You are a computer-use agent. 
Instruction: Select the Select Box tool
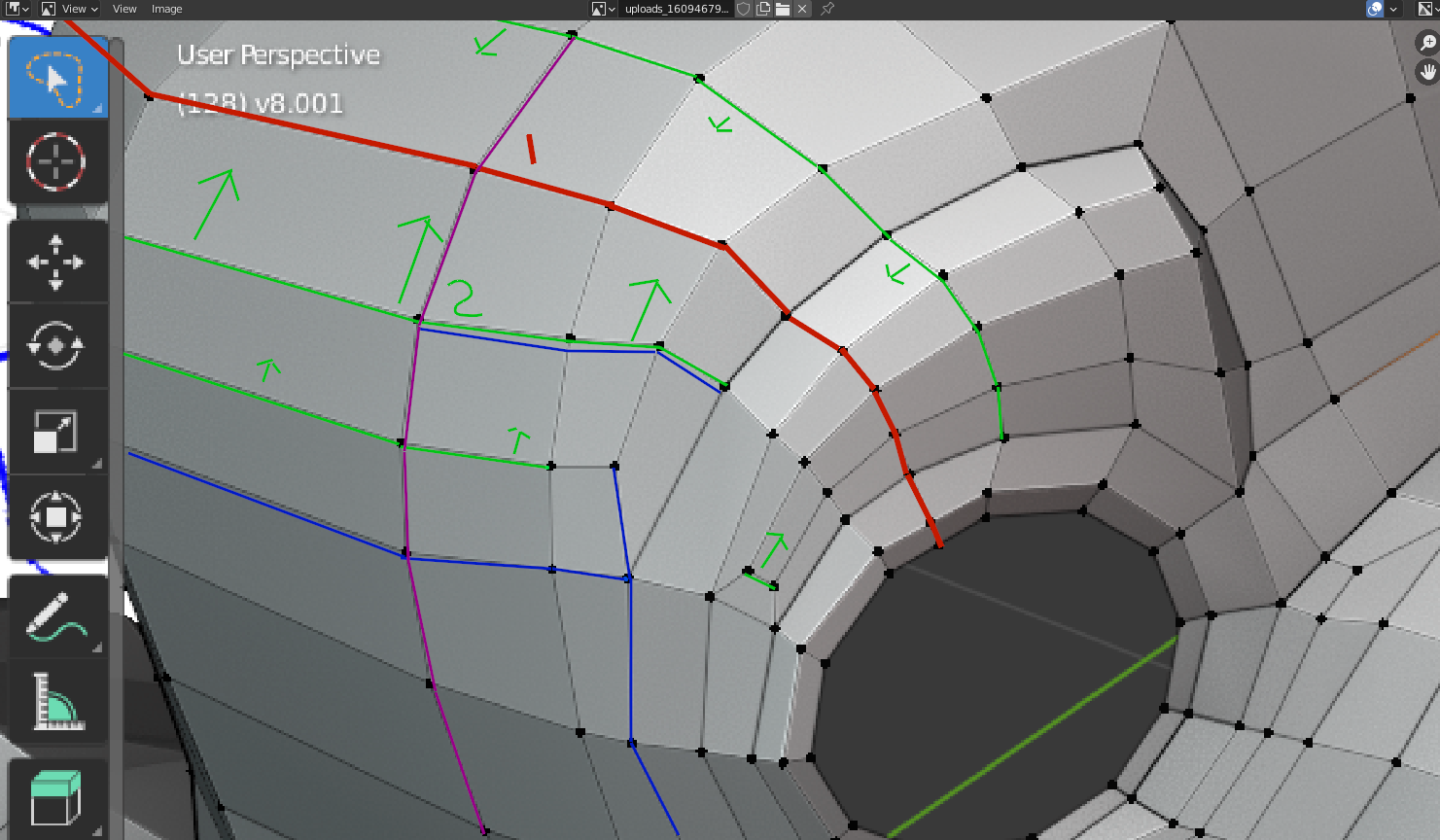57,78
